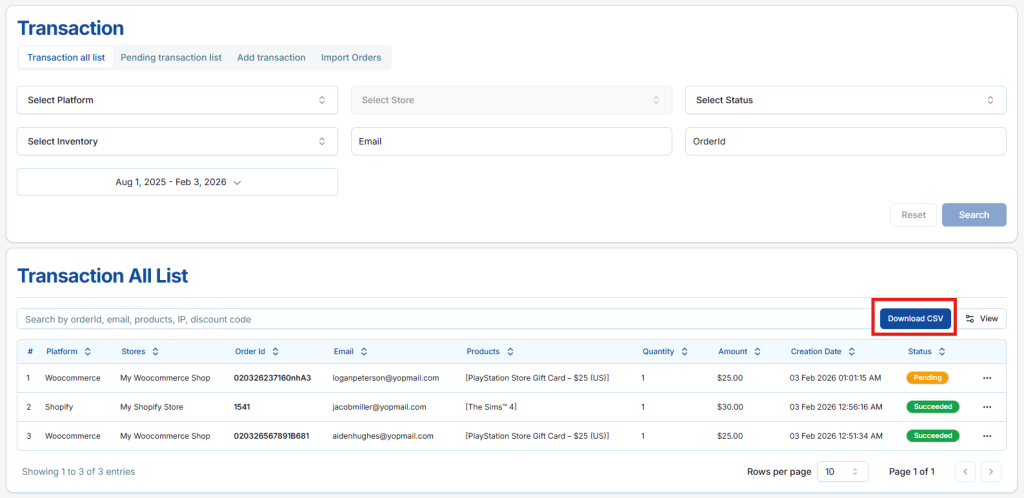Image resolution: width=1024 pixels, height=498 pixels.
Task: Change rows per page selector
Action: [x=843, y=471]
